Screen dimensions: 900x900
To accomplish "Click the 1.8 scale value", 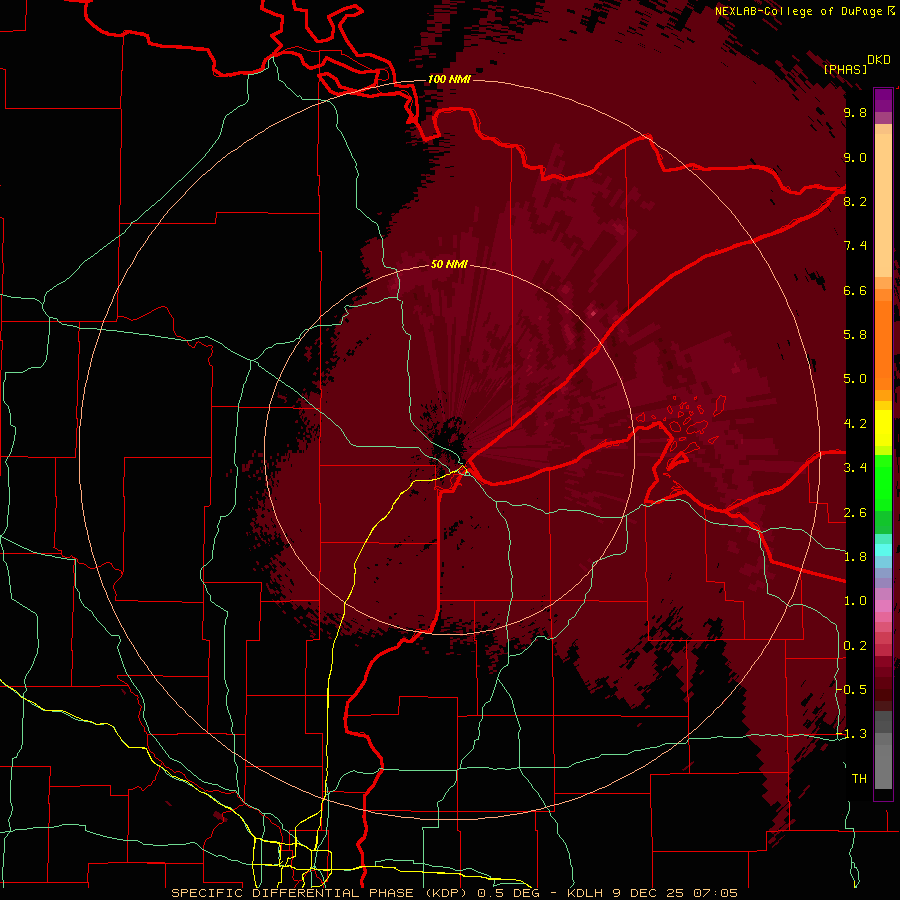I will pos(855,557).
